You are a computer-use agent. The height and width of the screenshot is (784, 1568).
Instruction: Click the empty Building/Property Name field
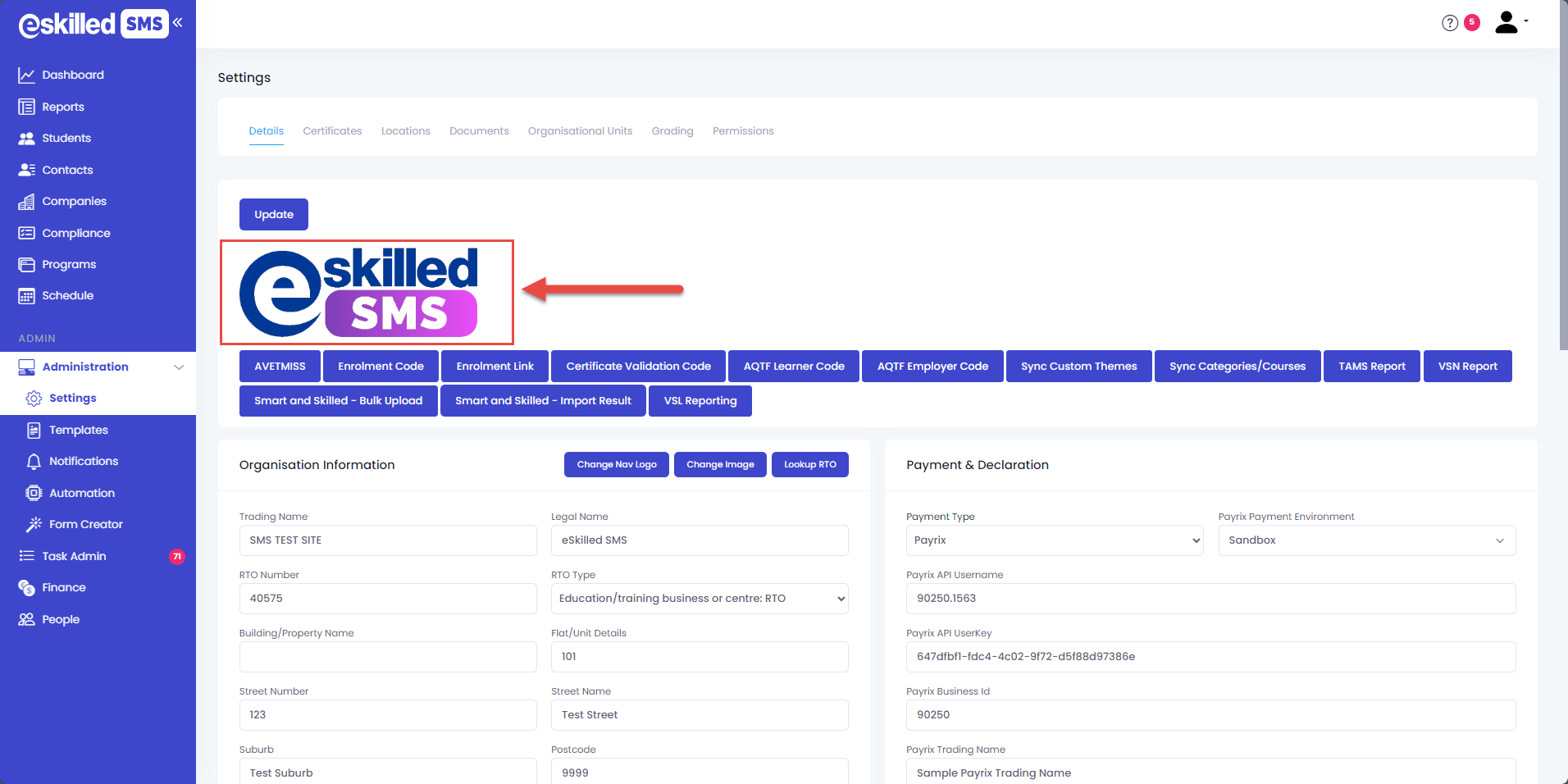tap(388, 657)
